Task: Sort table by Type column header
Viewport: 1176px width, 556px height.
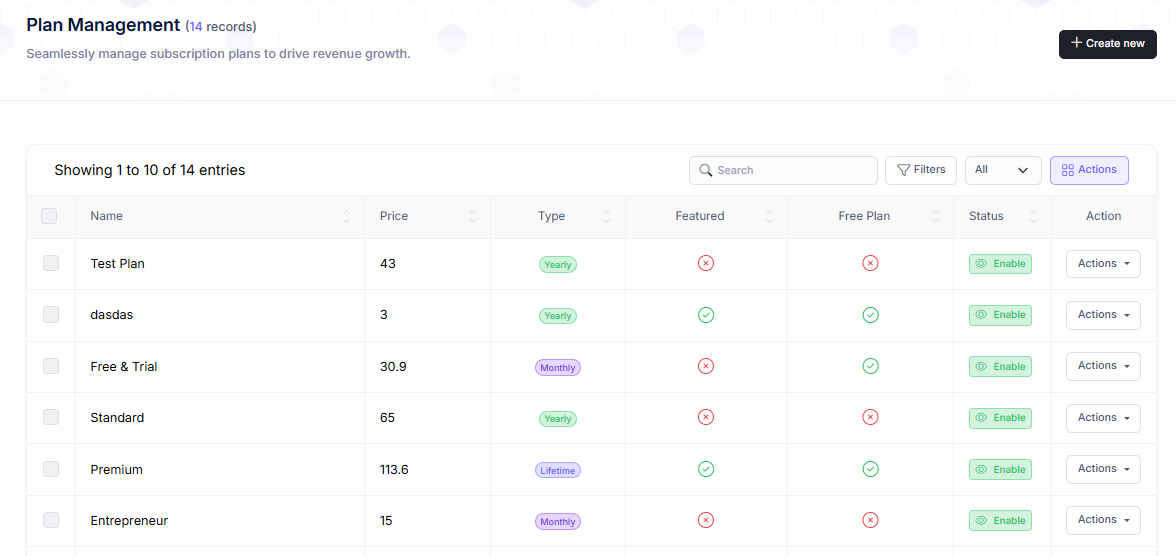Action: (x=551, y=216)
